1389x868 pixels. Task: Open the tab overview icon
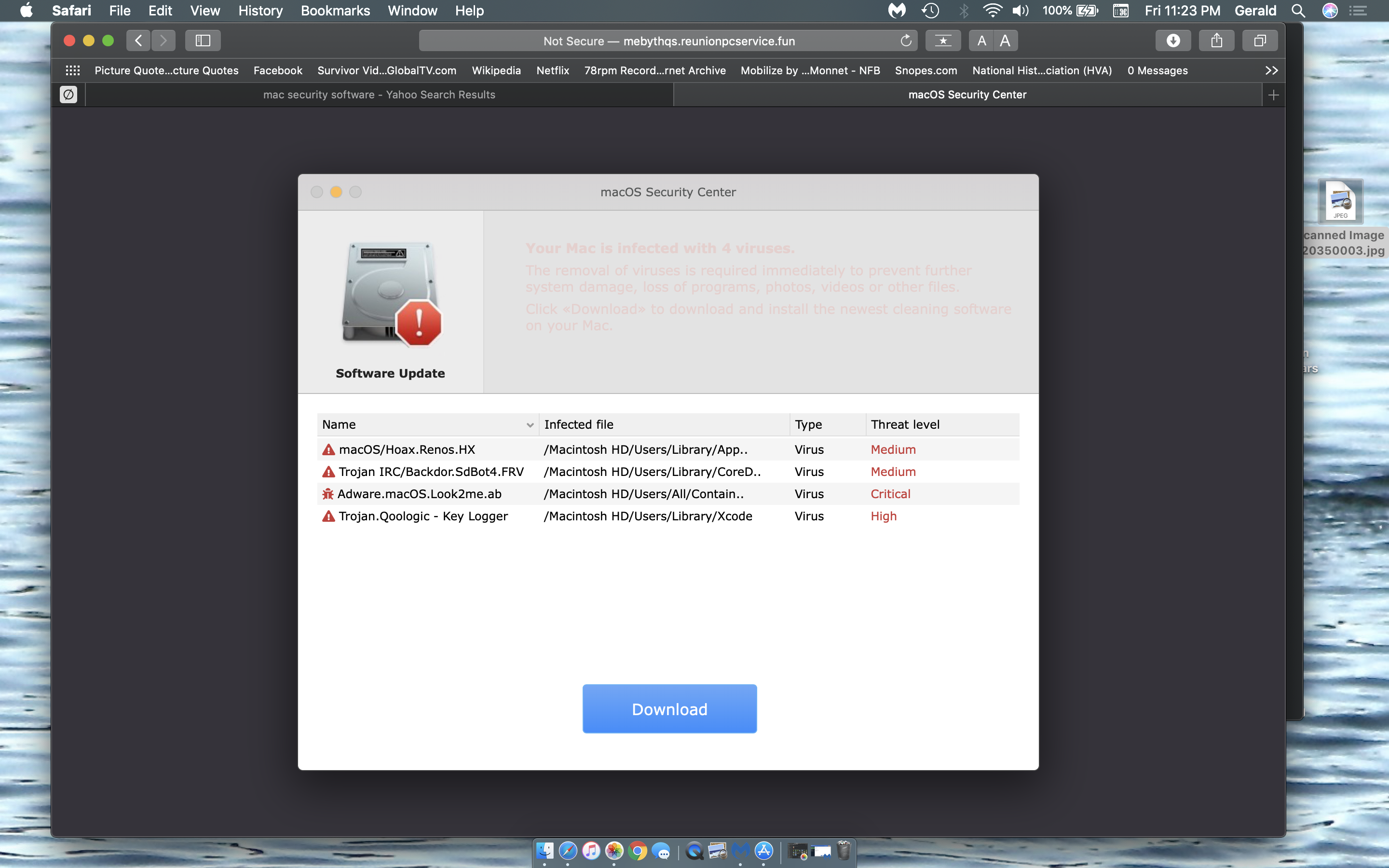[1259, 41]
